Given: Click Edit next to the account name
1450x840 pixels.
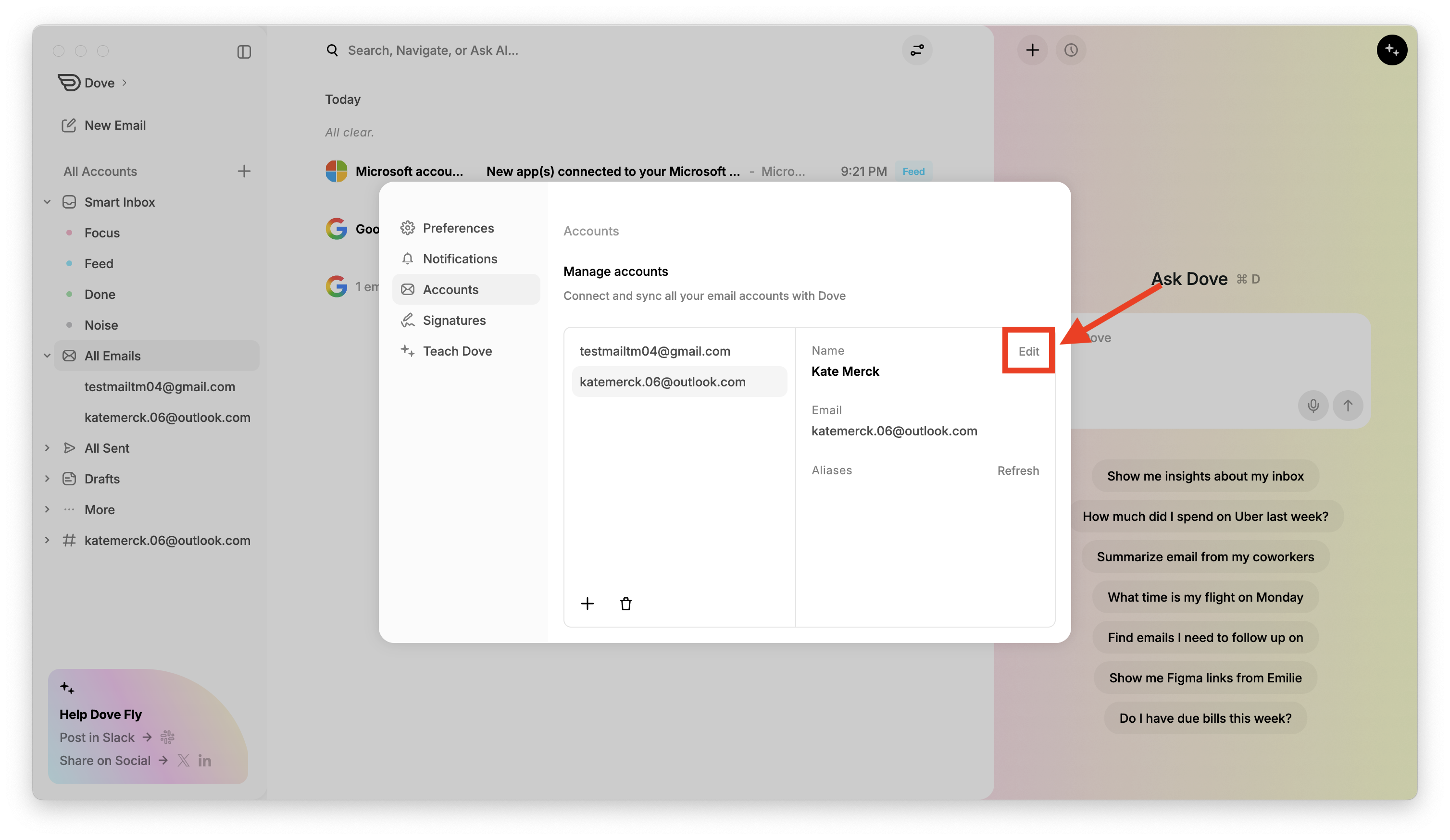Looking at the screenshot, I should [1028, 351].
